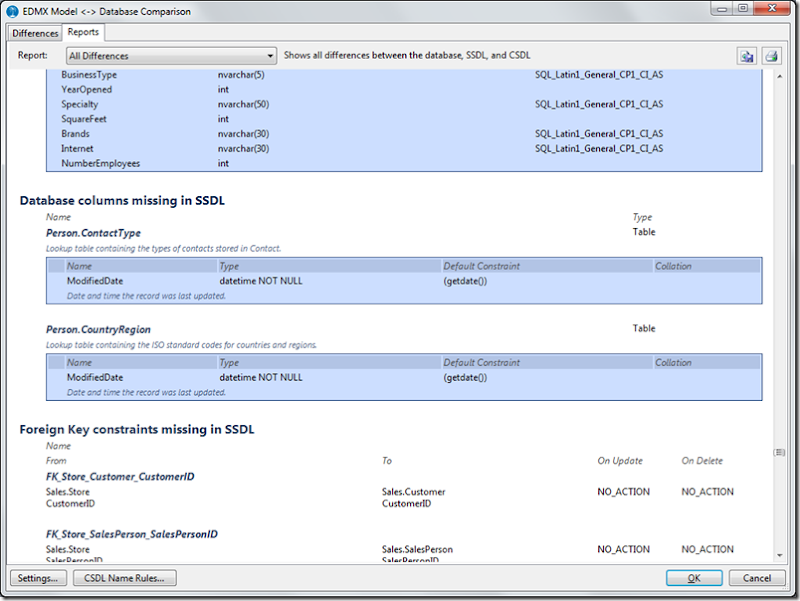Click Sales.Store source of FK_Store_Customer_CustomerID
Image resolution: width=800 pixels, height=601 pixels.
(67, 492)
